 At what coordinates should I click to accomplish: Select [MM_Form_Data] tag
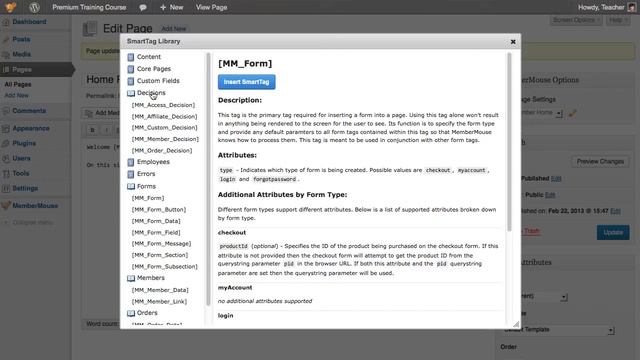[156, 221]
